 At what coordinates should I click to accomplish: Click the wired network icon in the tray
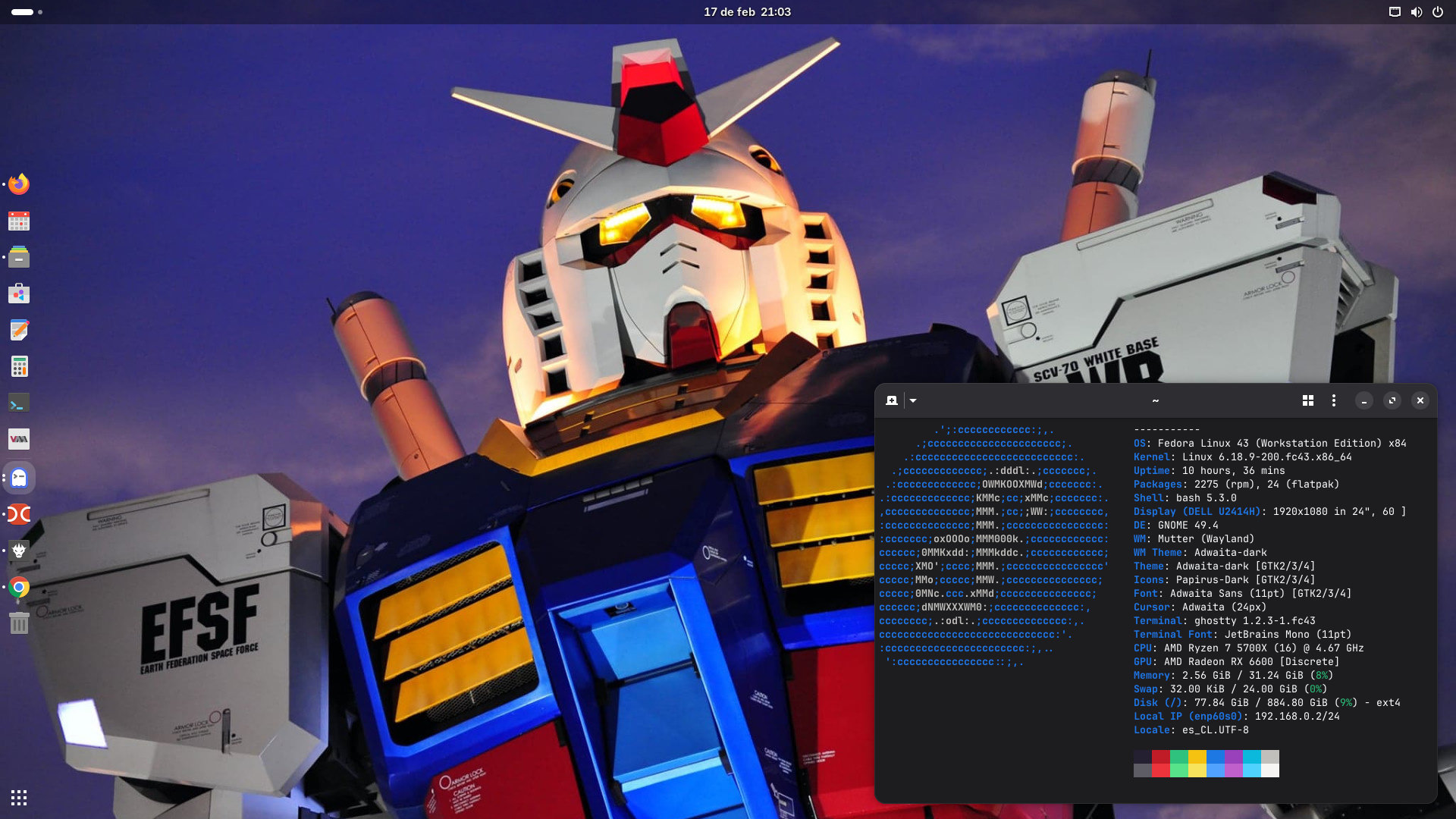click(1394, 12)
